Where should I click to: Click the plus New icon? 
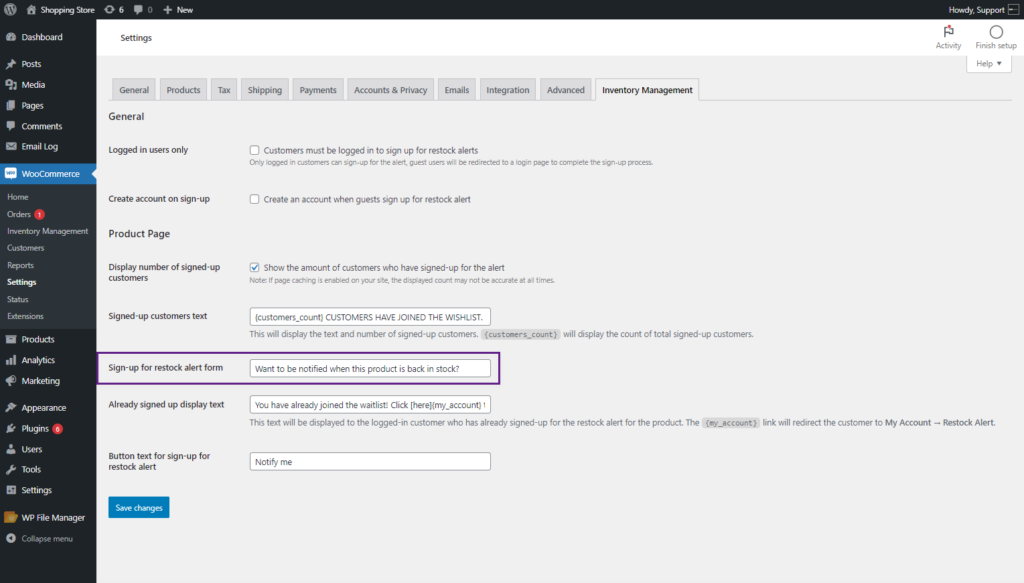coord(167,10)
